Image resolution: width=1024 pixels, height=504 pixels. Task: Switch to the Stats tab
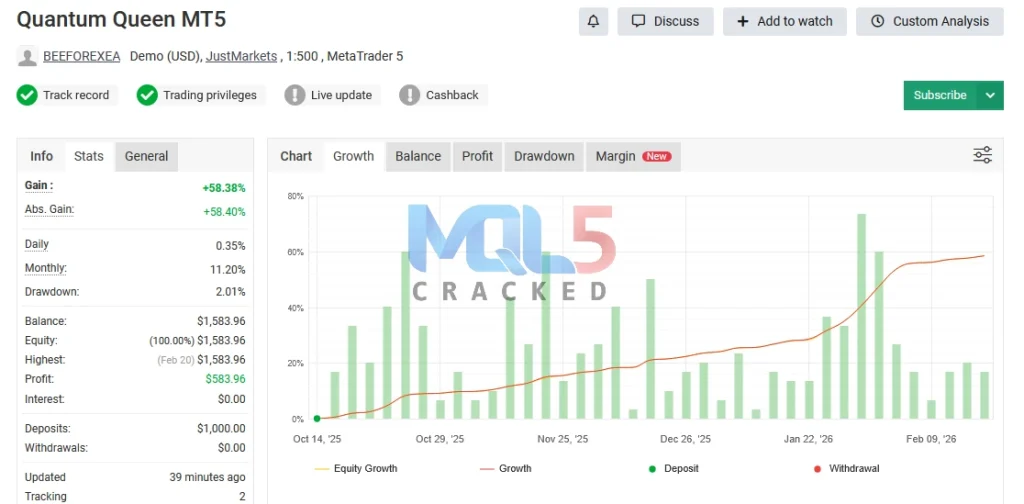point(89,156)
